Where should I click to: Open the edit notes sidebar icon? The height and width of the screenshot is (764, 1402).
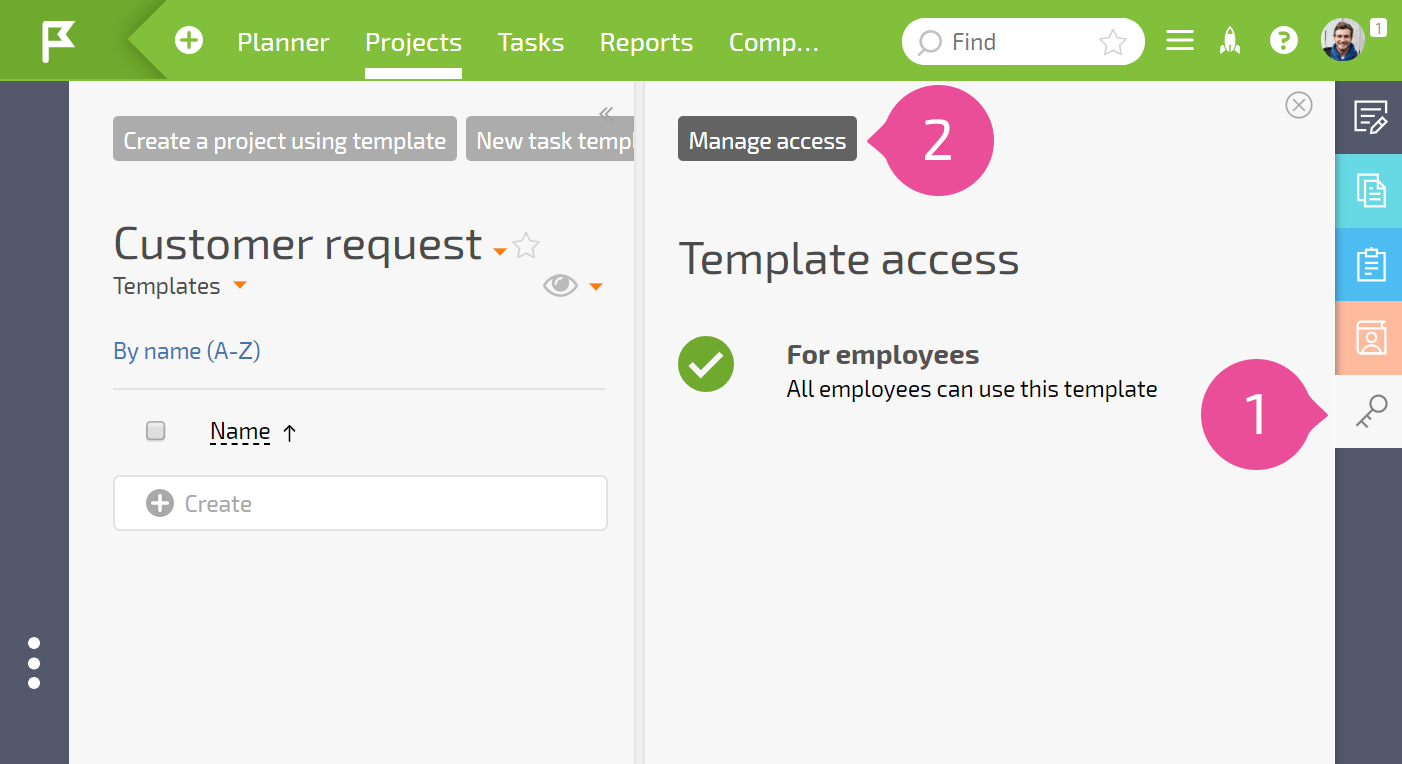point(1369,117)
